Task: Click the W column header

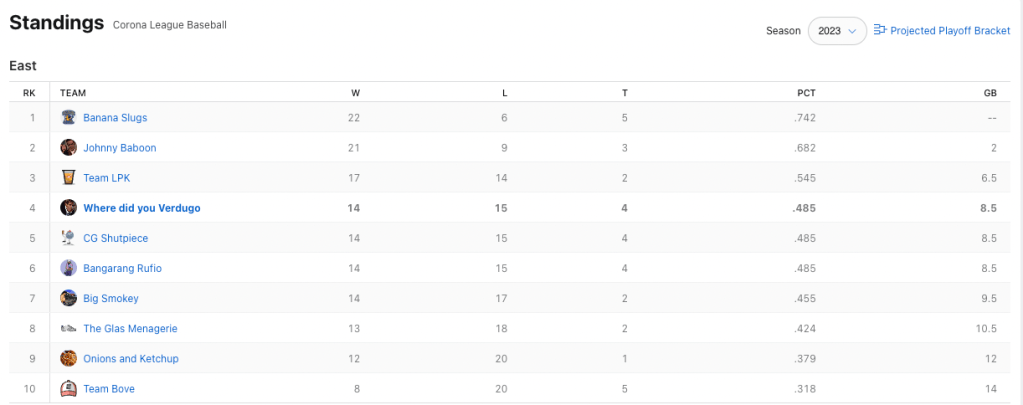Action: tap(355, 93)
